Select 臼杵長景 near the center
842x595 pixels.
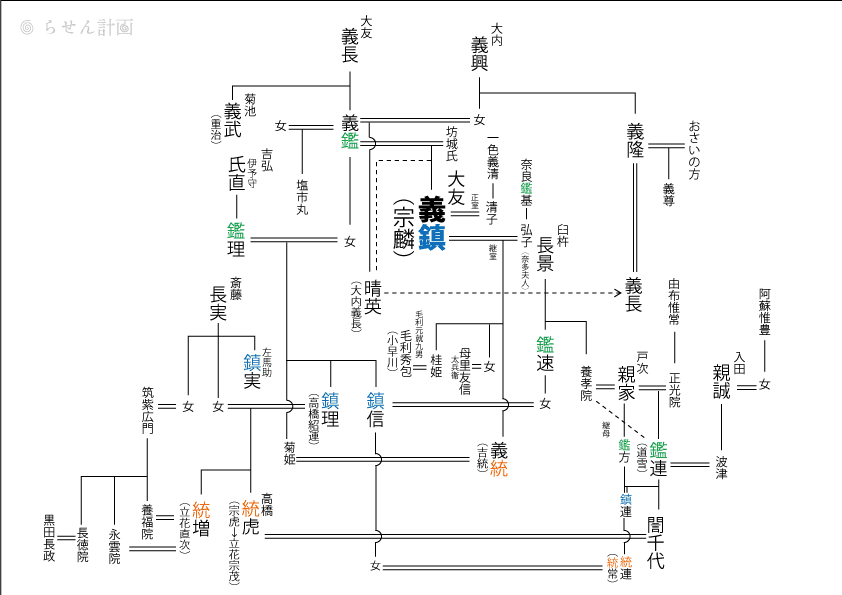(x=553, y=248)
